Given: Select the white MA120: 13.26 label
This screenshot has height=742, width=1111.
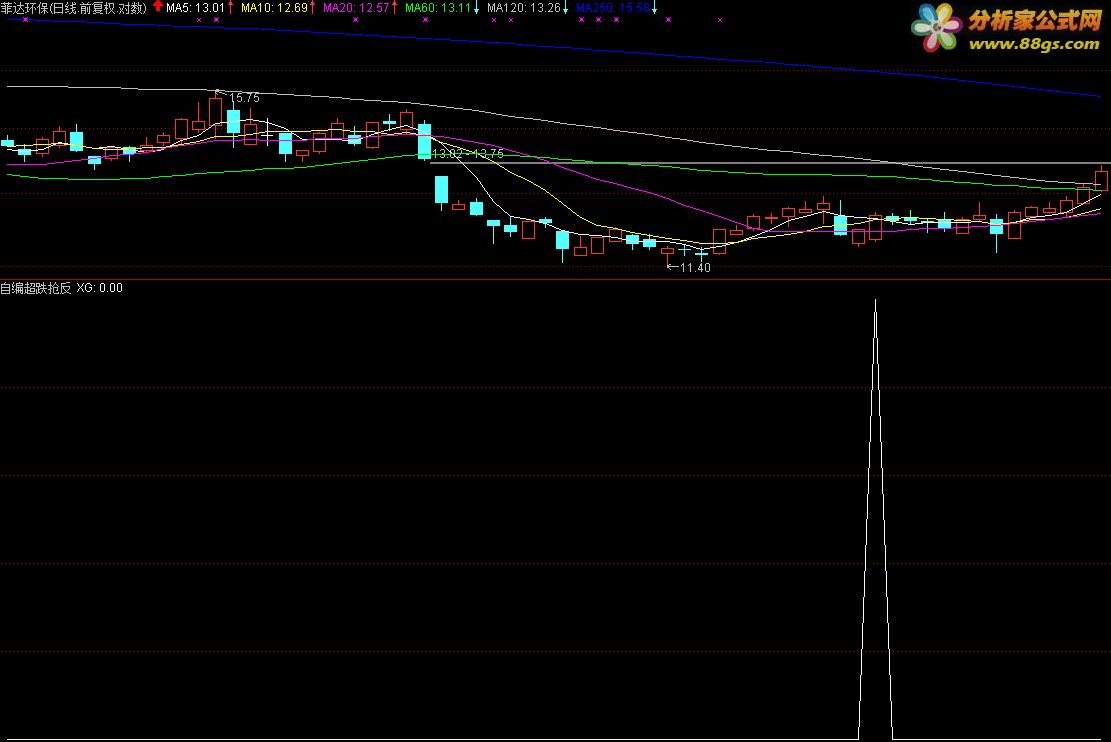Looking at the screenshot, I should pos(524,8).
